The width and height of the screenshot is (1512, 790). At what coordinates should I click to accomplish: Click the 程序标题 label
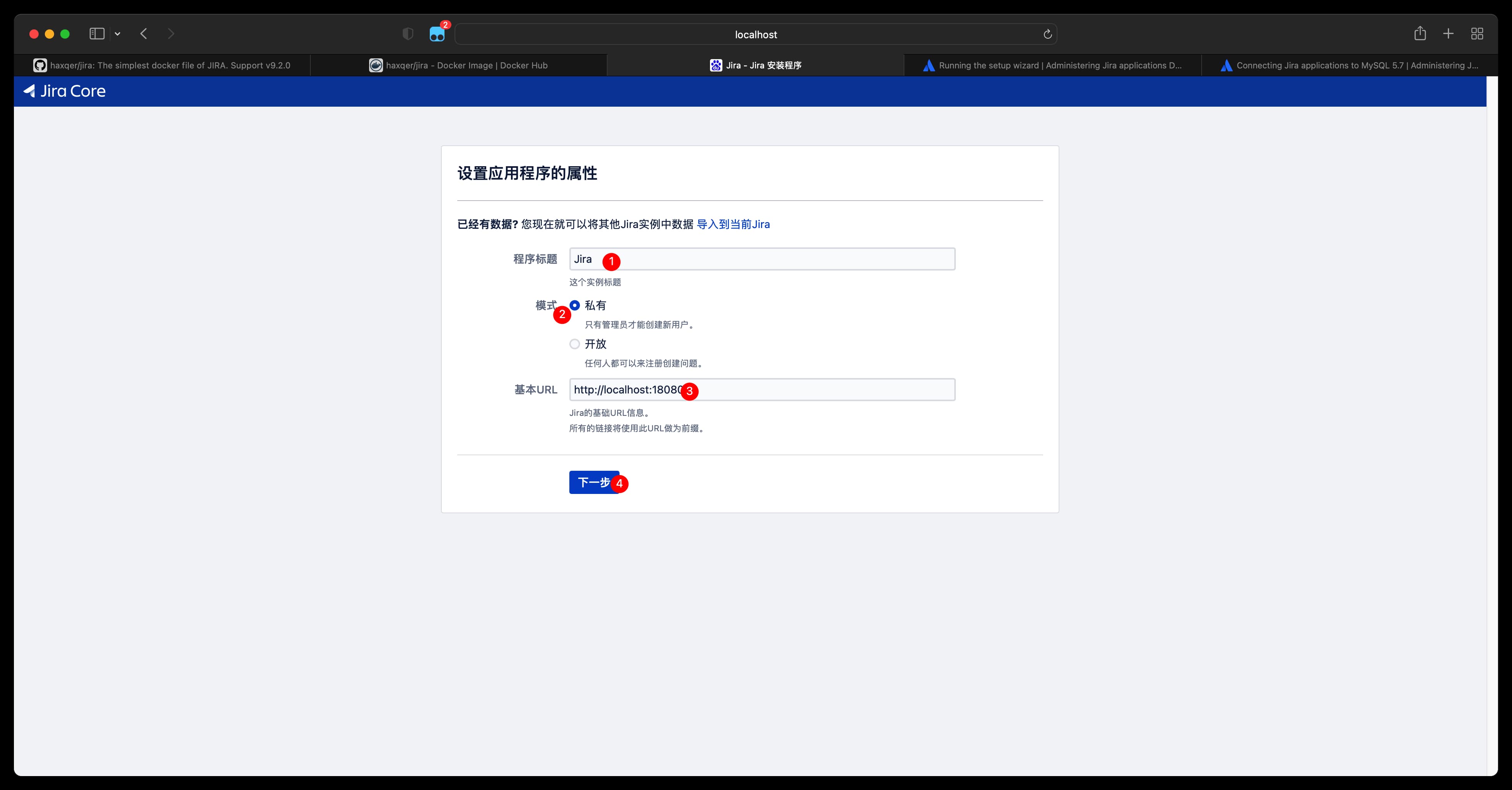point(535,259)
